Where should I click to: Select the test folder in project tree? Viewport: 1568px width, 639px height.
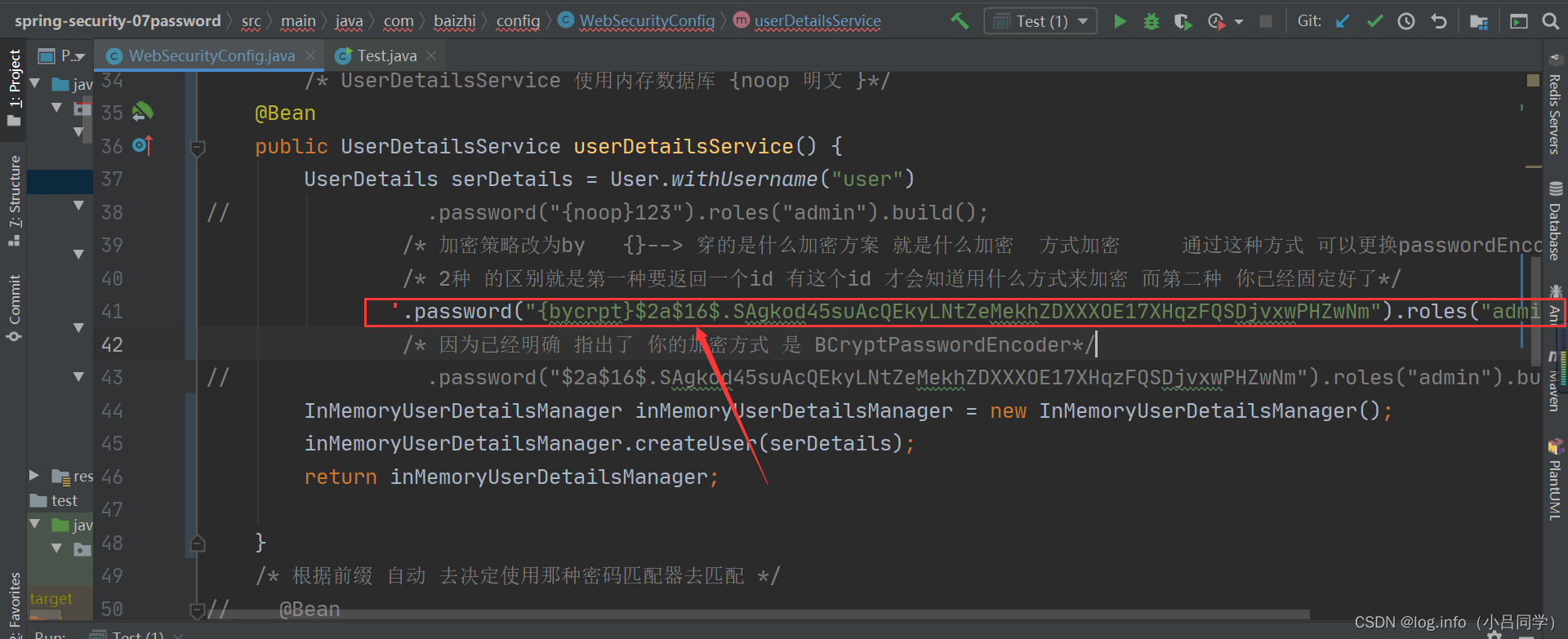point(54,500)
